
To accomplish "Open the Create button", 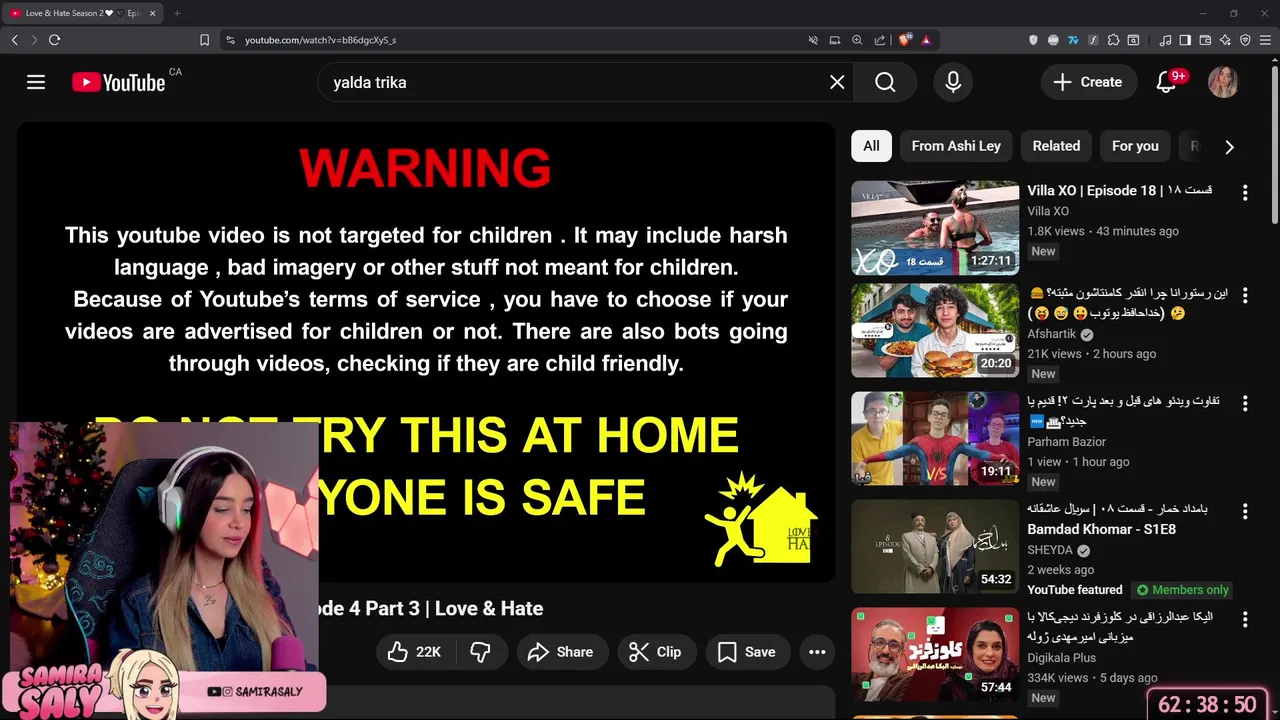I will [1088, 82].
